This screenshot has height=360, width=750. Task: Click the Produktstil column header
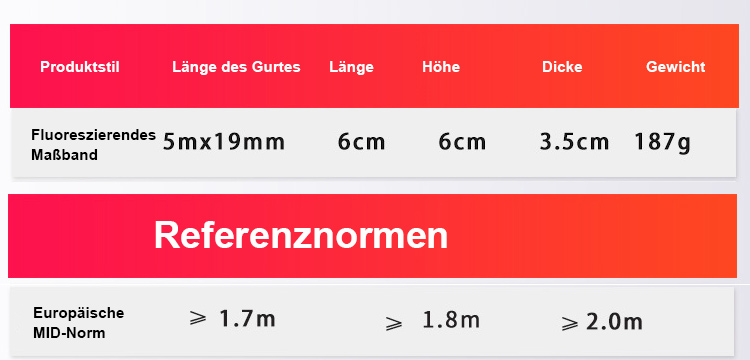pos(80,67)
